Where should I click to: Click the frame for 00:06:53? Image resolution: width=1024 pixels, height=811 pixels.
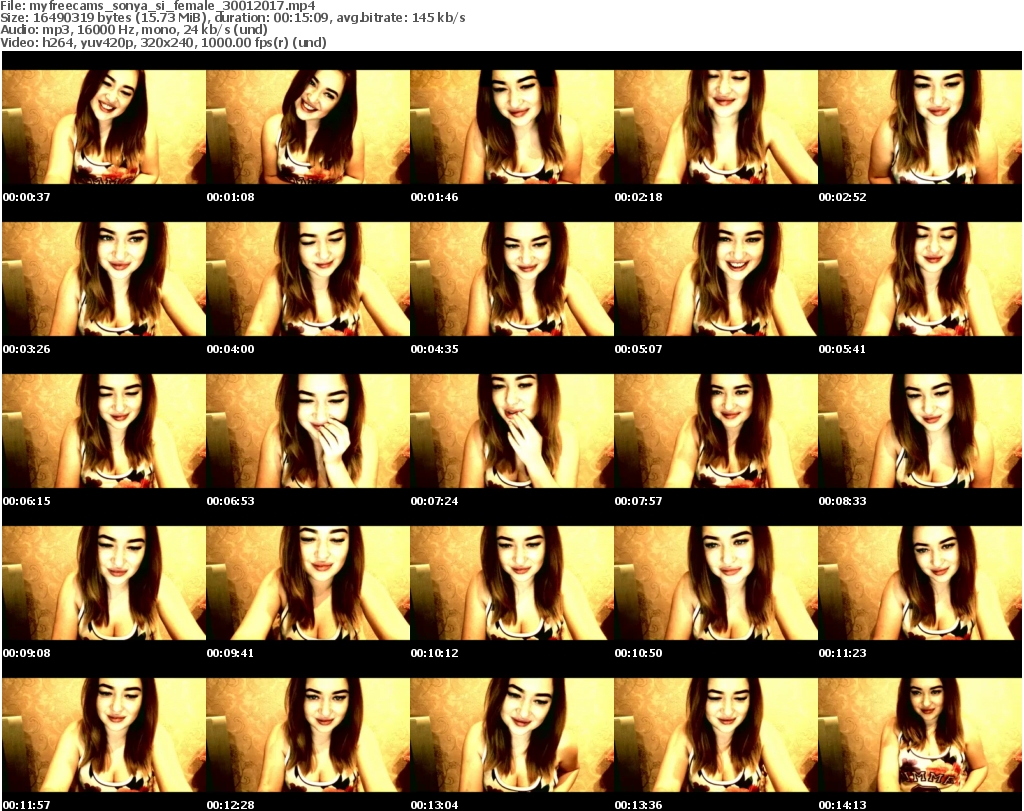click(x=308, y=431)
